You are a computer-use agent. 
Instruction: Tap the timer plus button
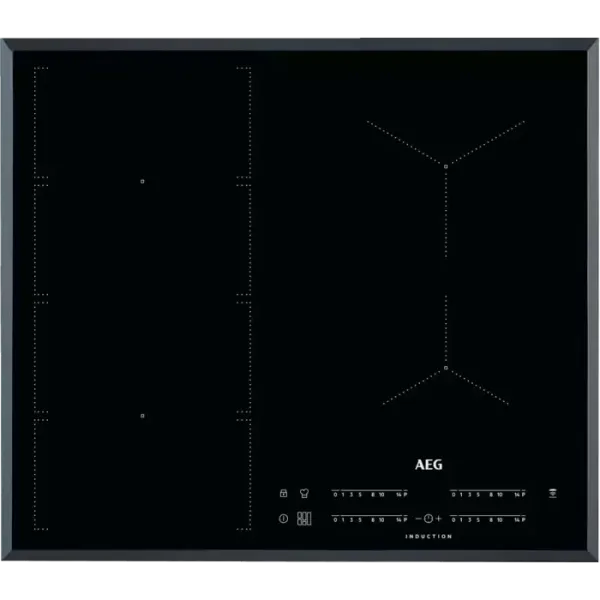pos(438,518)
